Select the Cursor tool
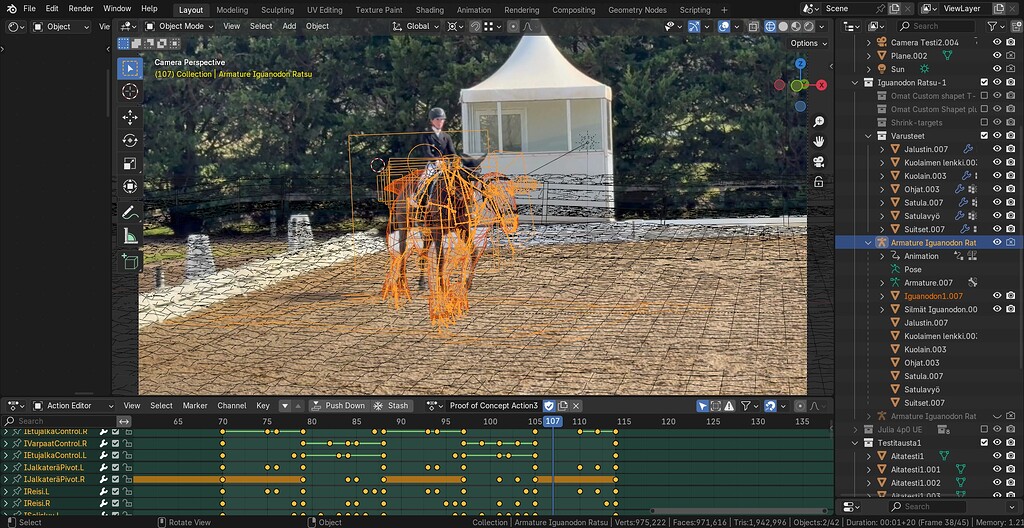Viewport: 1024px width, 528px height. coord(130,91)
